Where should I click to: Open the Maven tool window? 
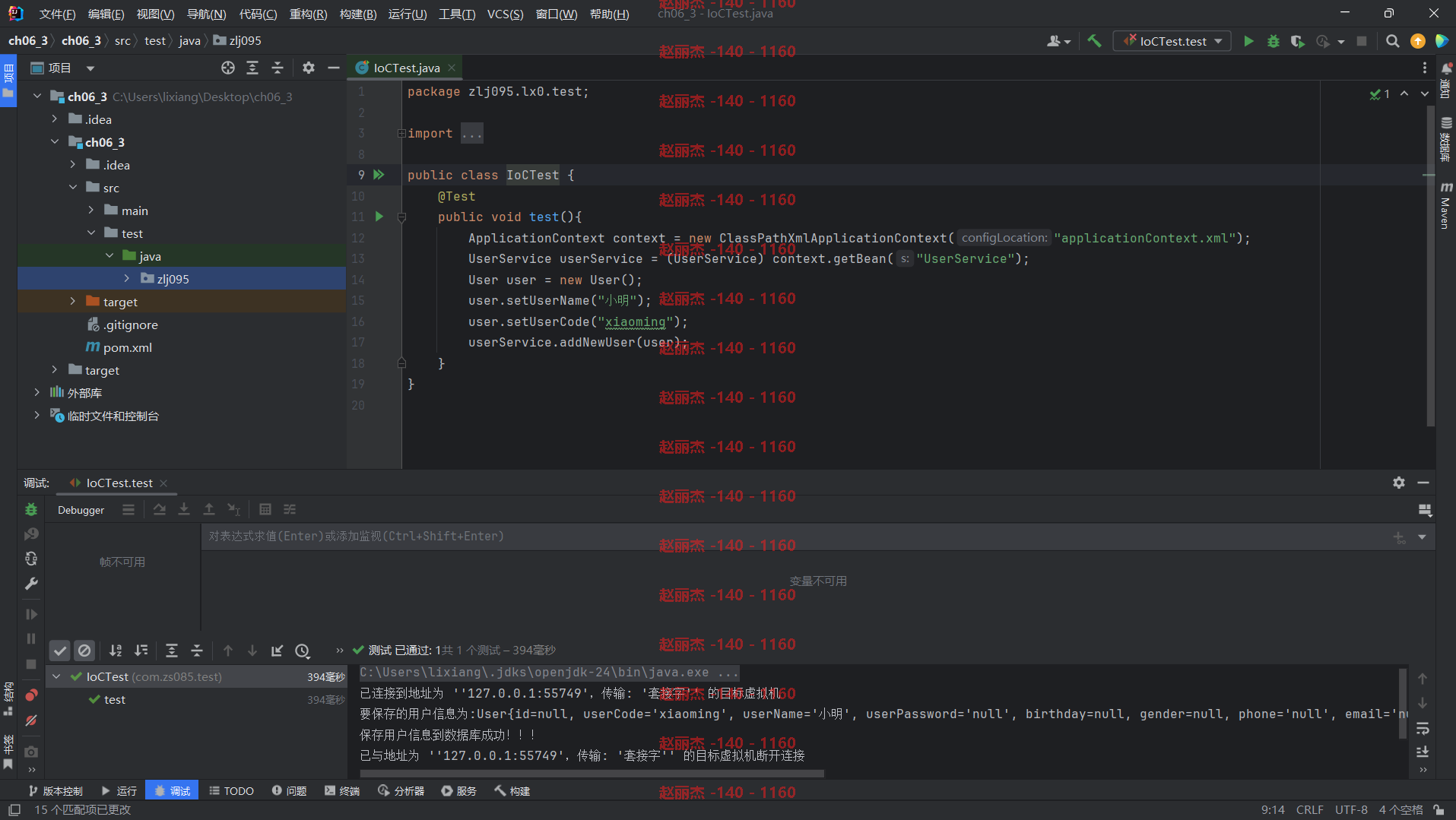pyautogui.click(x=1445, y=205)
